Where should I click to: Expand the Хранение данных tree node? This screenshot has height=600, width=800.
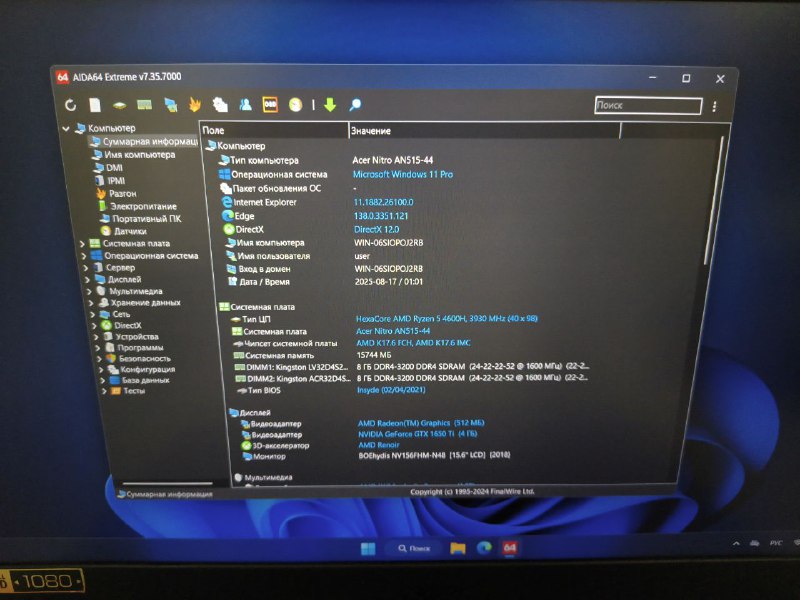click(91, 303)
